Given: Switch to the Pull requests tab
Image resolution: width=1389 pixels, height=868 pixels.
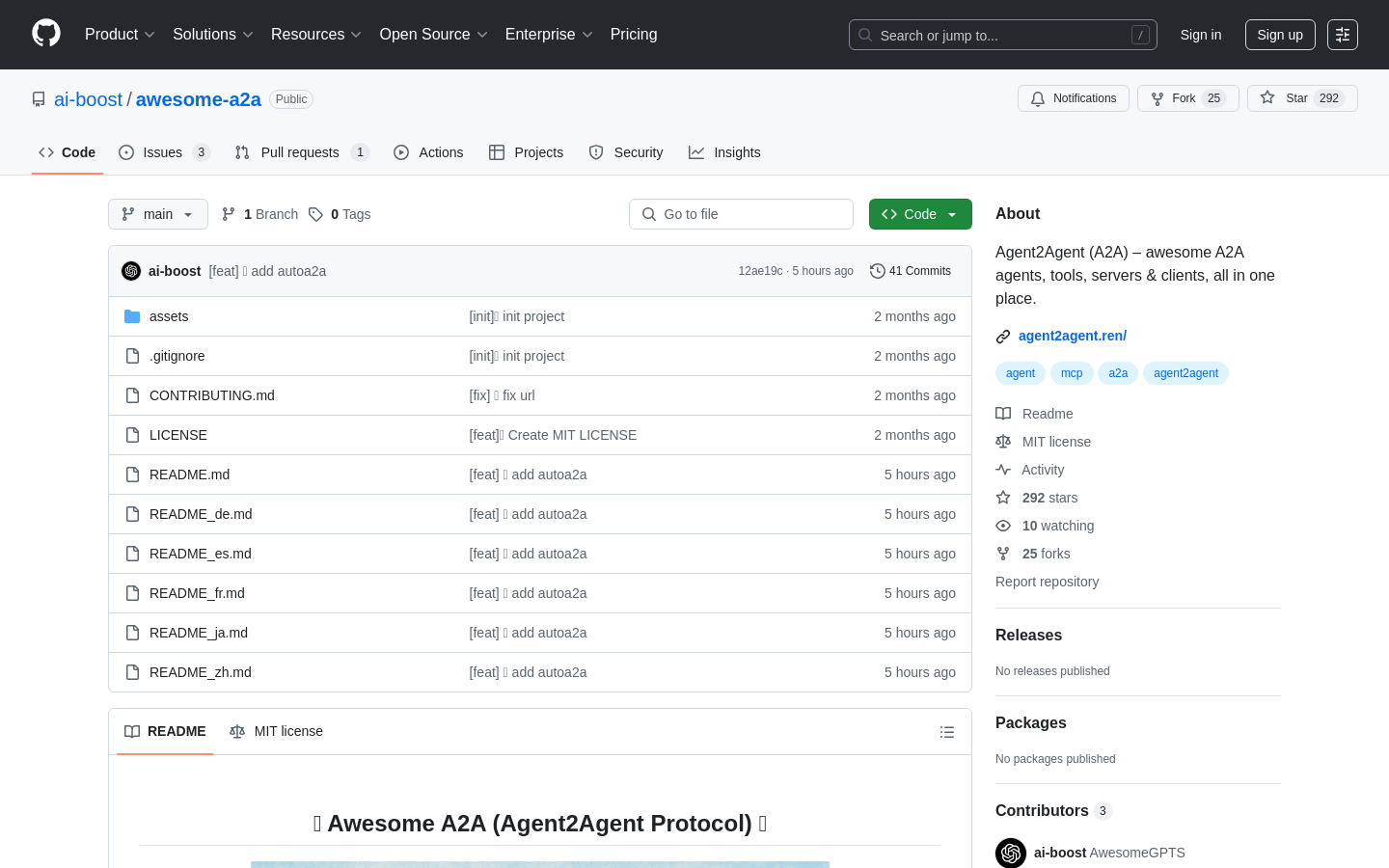Looking at the screenshot, I should click(x=302, y=152).
